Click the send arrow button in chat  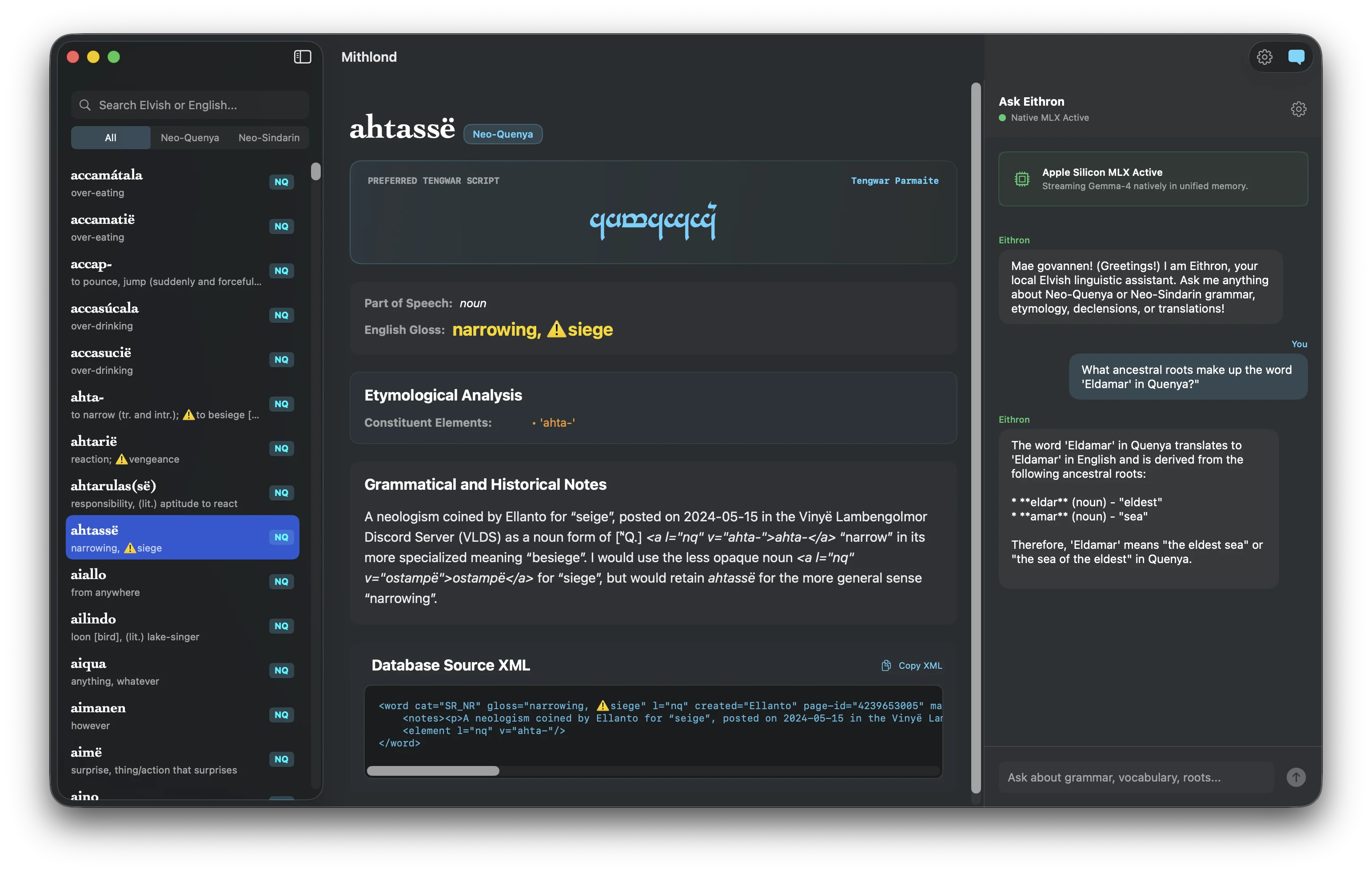(1296, 777)
